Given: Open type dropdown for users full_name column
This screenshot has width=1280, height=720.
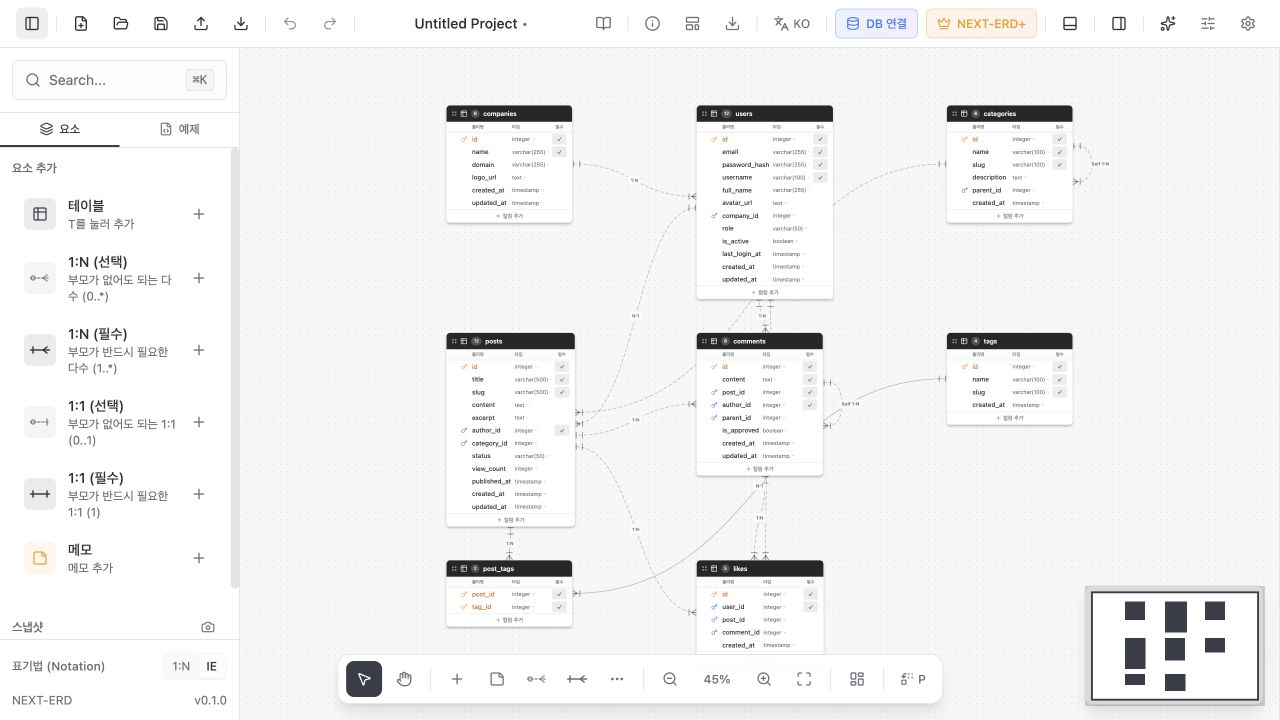Looking at the screenshot, I should (x=790, y=190).
